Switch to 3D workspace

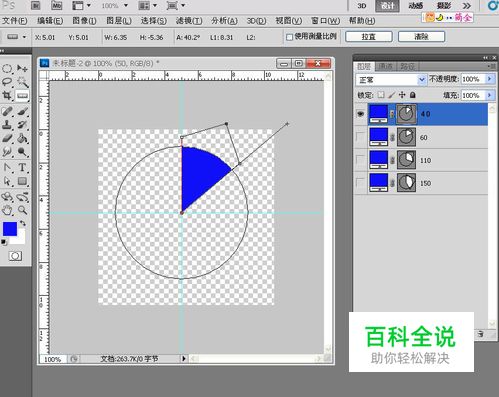click(362, 6)
